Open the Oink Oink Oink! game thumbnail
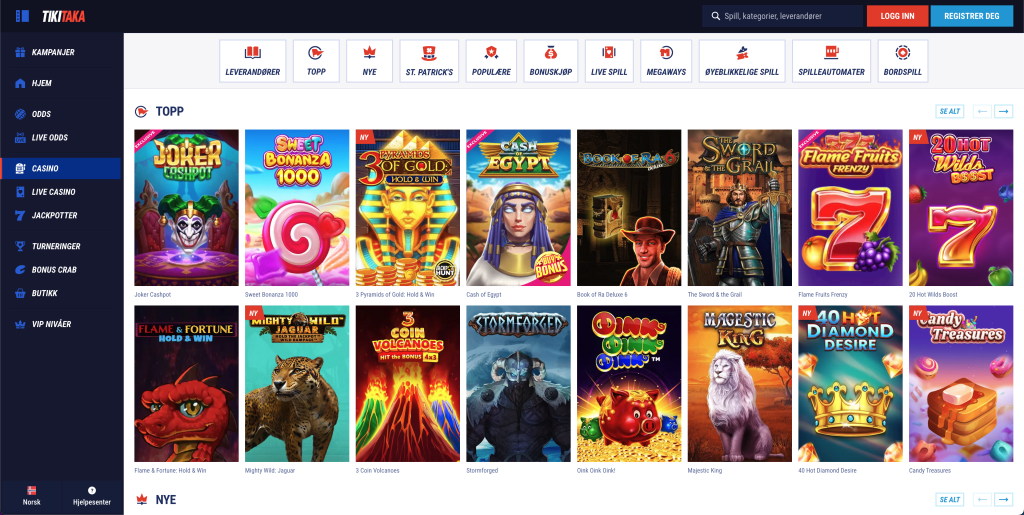Viewport: 1024px width, 515px height. coord(629,384)
